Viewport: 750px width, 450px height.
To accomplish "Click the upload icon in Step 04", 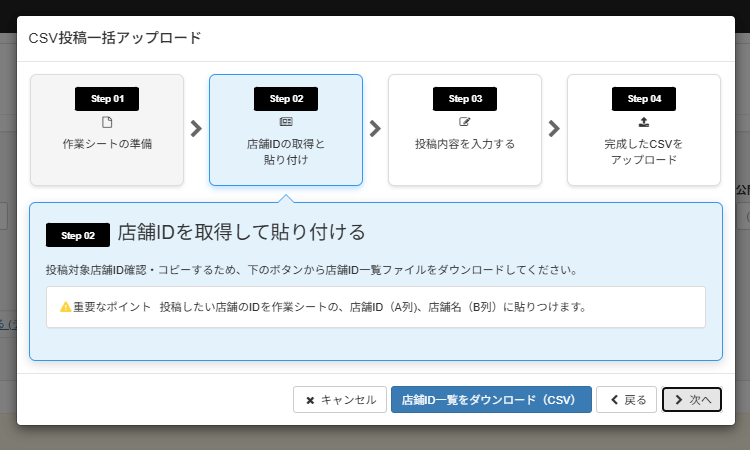I will [x=644, y=122].
